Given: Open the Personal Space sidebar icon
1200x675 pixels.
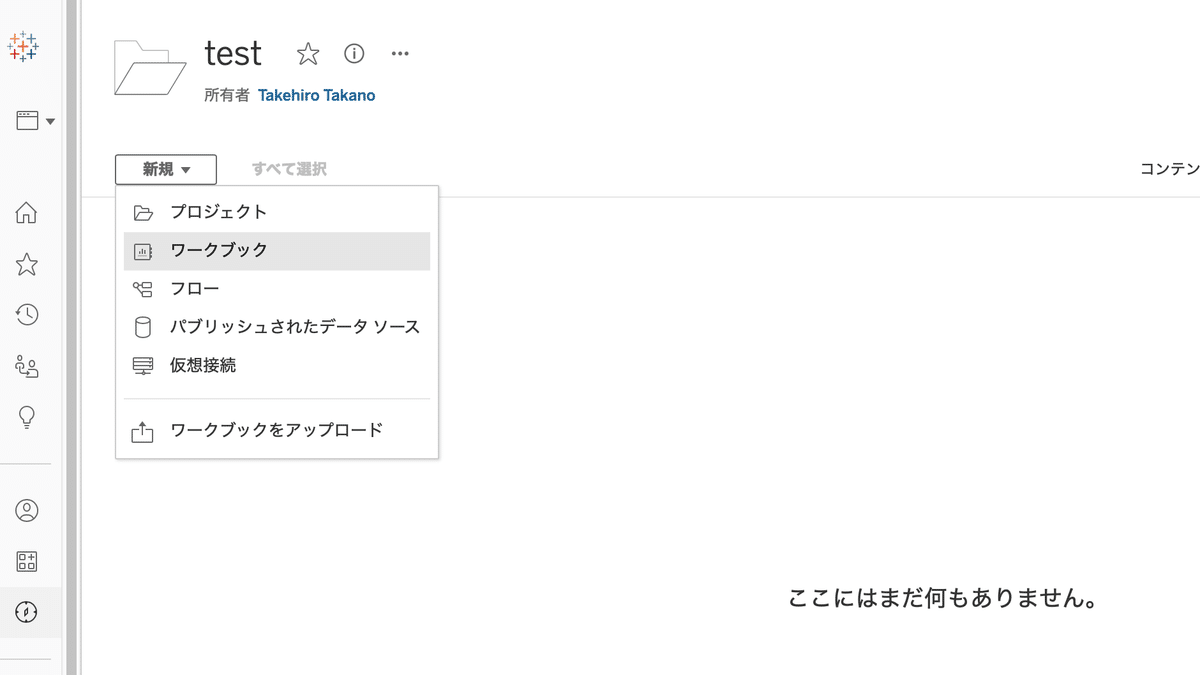Looking at the screenshot, I should [27, 510].
